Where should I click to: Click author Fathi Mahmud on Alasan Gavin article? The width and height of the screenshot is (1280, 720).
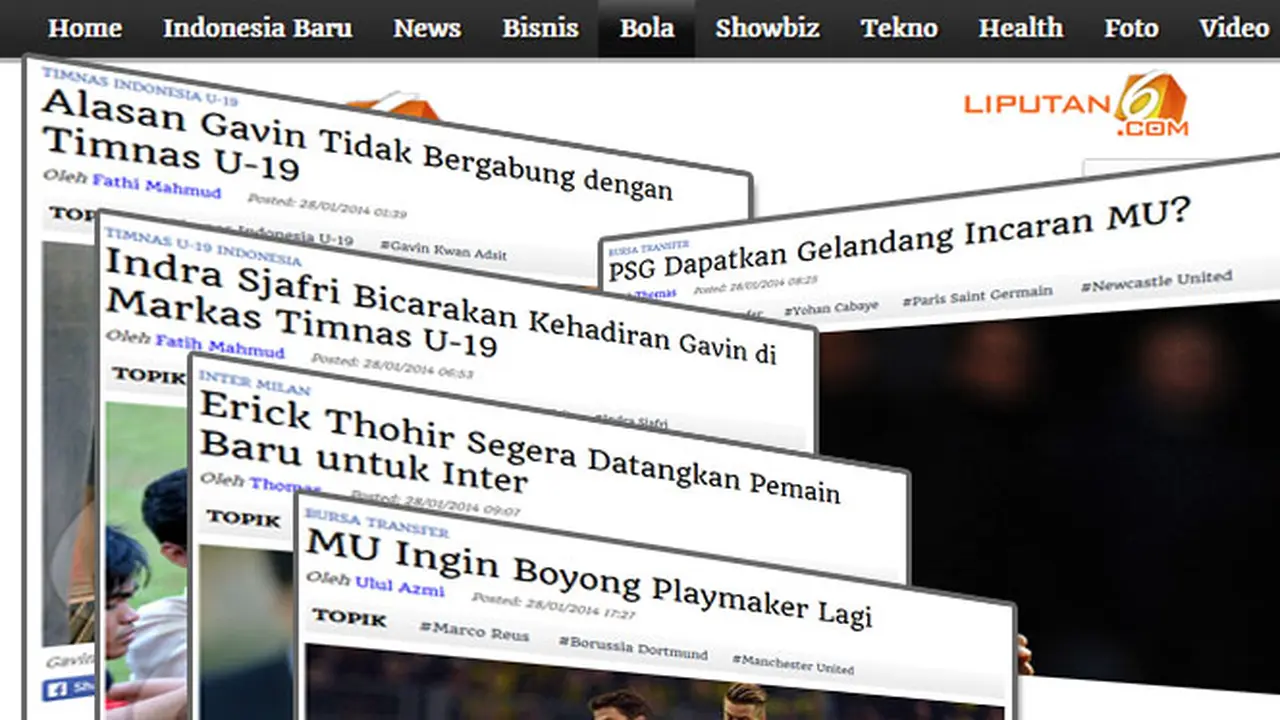click(156, 185)
